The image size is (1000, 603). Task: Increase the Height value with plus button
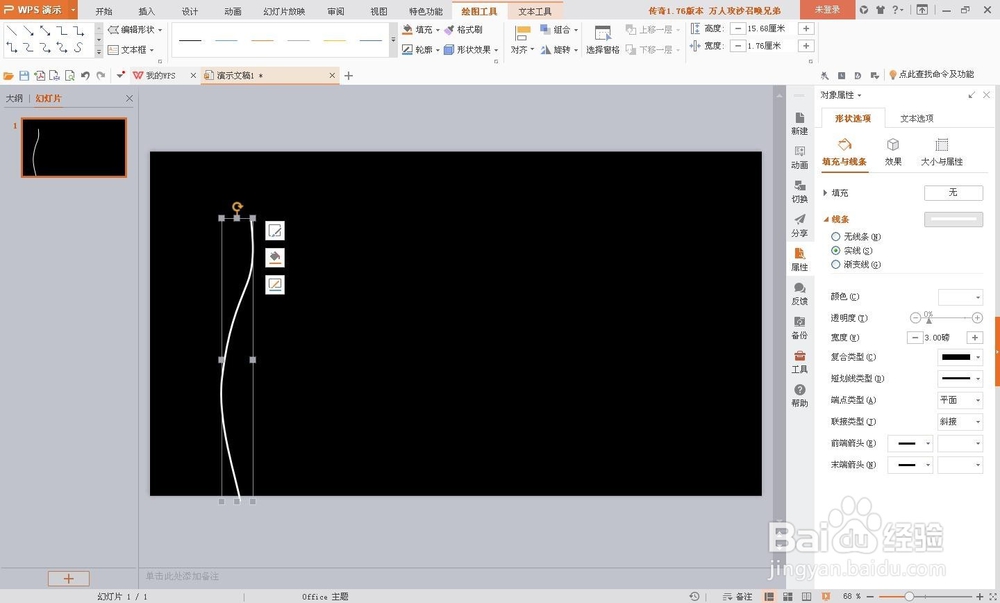coord(806,29)
